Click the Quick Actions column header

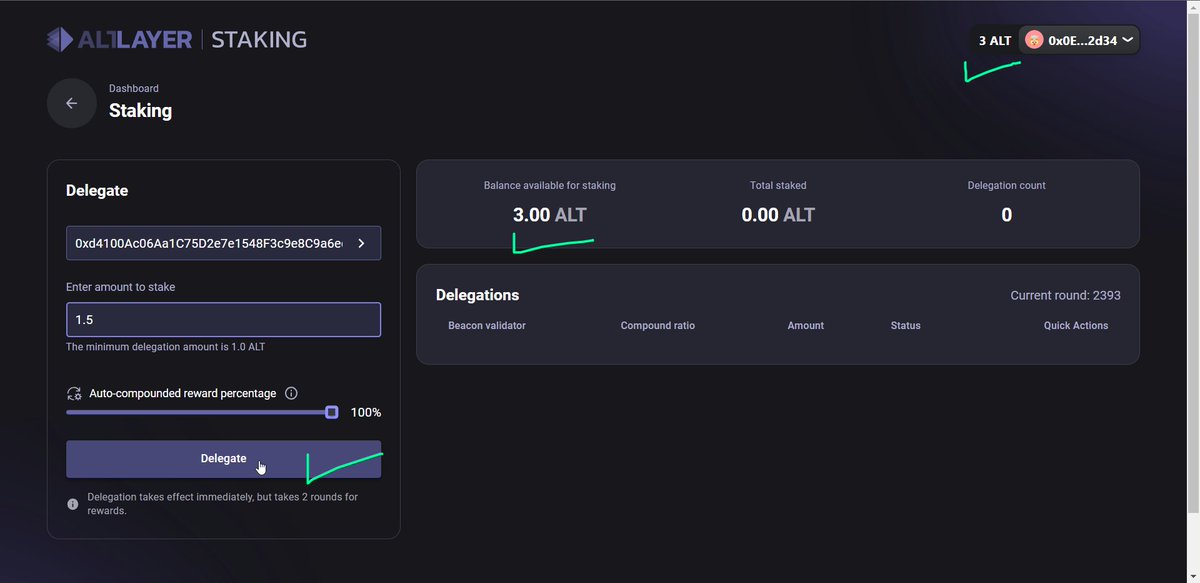[x=1076, y=326]
